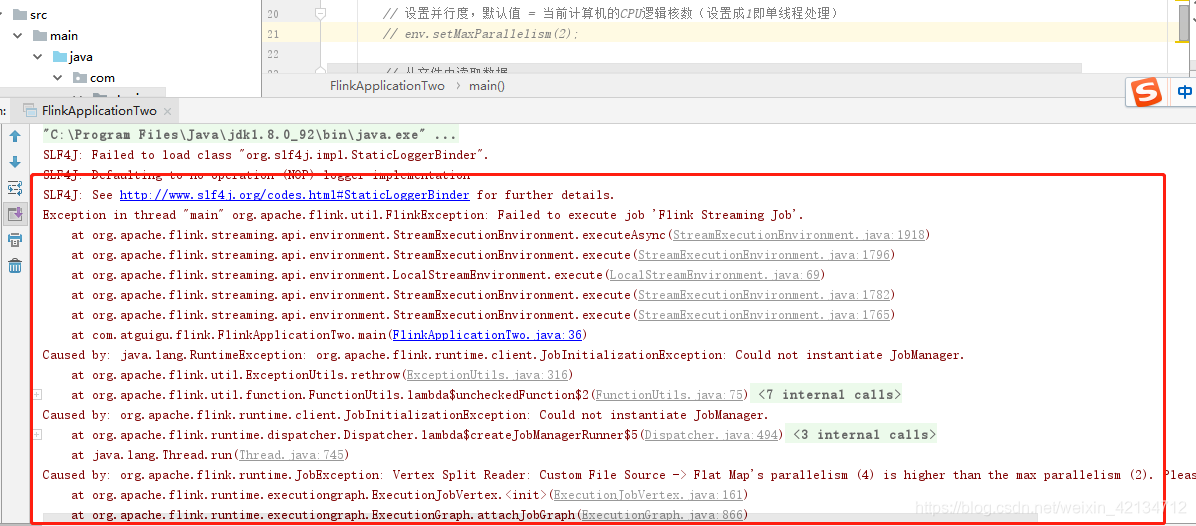Click the Down the stack trace arrow
The width and height of the screenshot is (1196, 526).
point(14,162)
